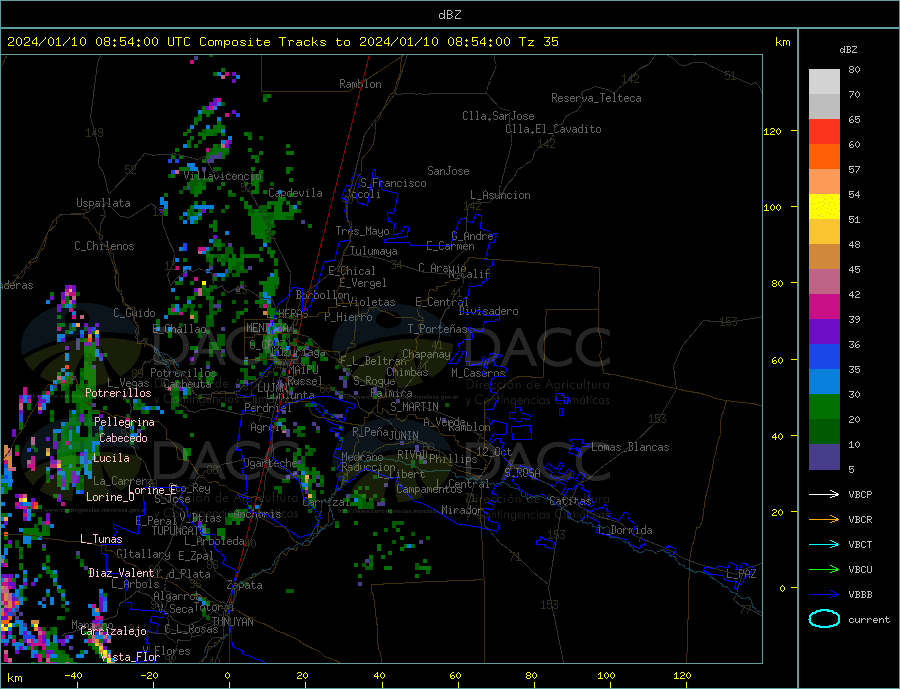This screenshot has height=689, width=900.
Task: Click the 'Tulumaya' map label
Action: click(x=374, y=251)
